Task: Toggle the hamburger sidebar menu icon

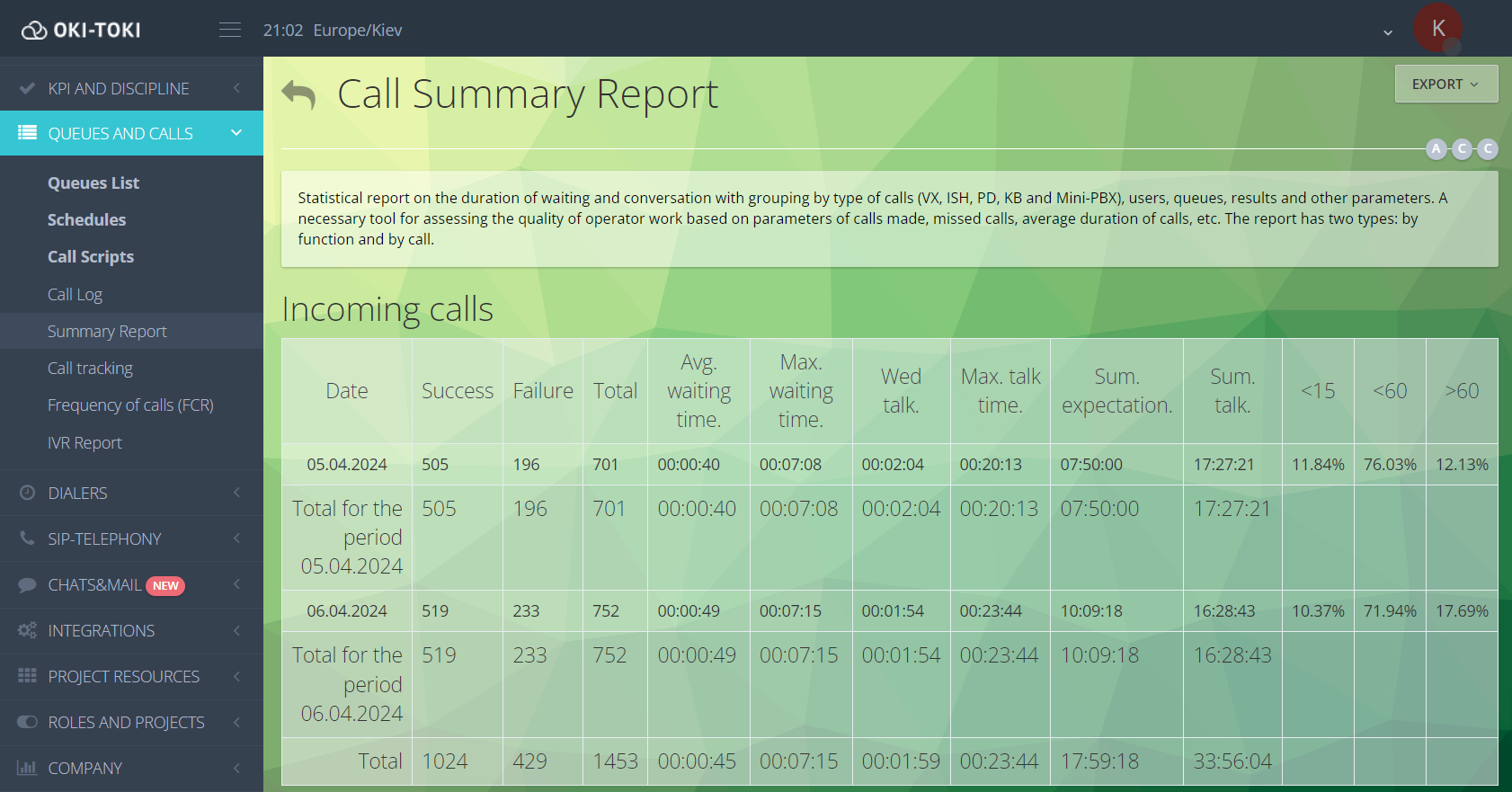Action: tap(230, 30)
